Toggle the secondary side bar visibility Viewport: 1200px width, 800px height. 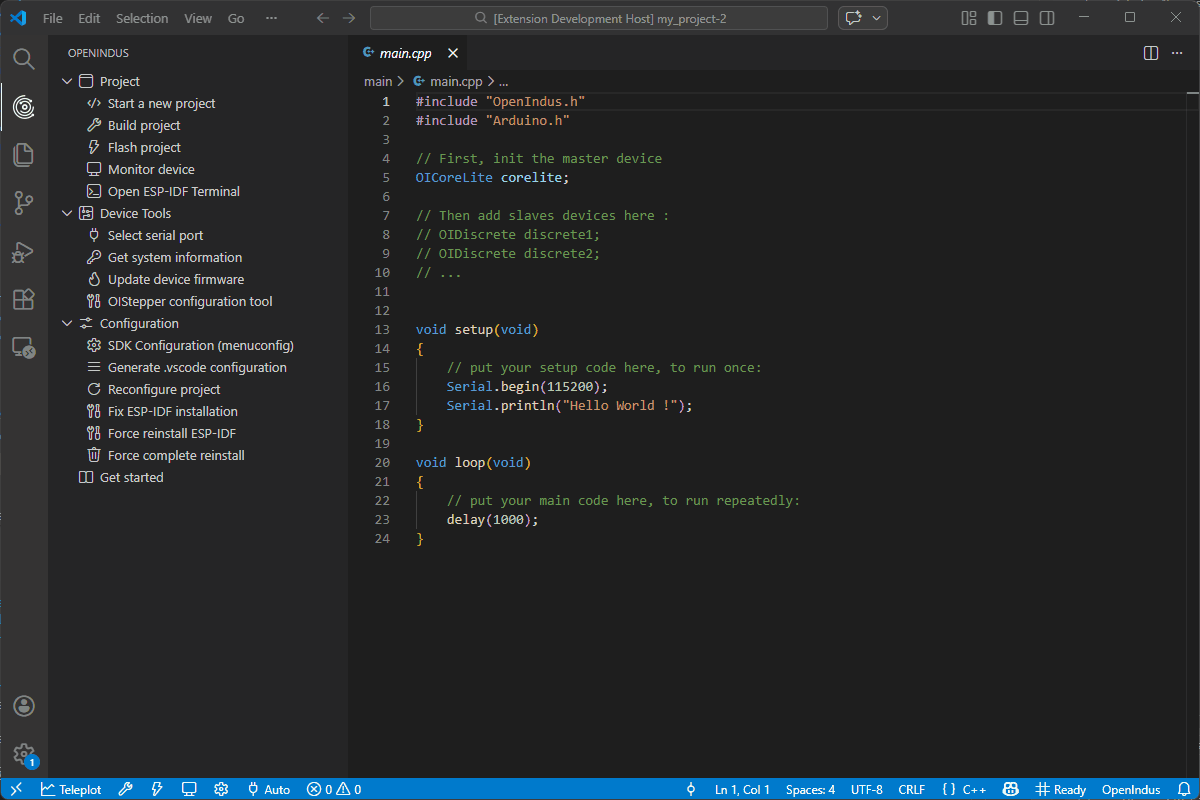point(1047,18)
